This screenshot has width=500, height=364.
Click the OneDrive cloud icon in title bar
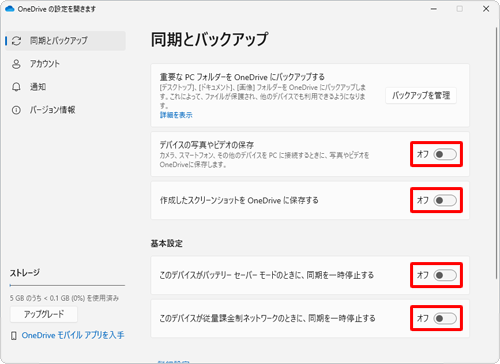tap(10, 9)
